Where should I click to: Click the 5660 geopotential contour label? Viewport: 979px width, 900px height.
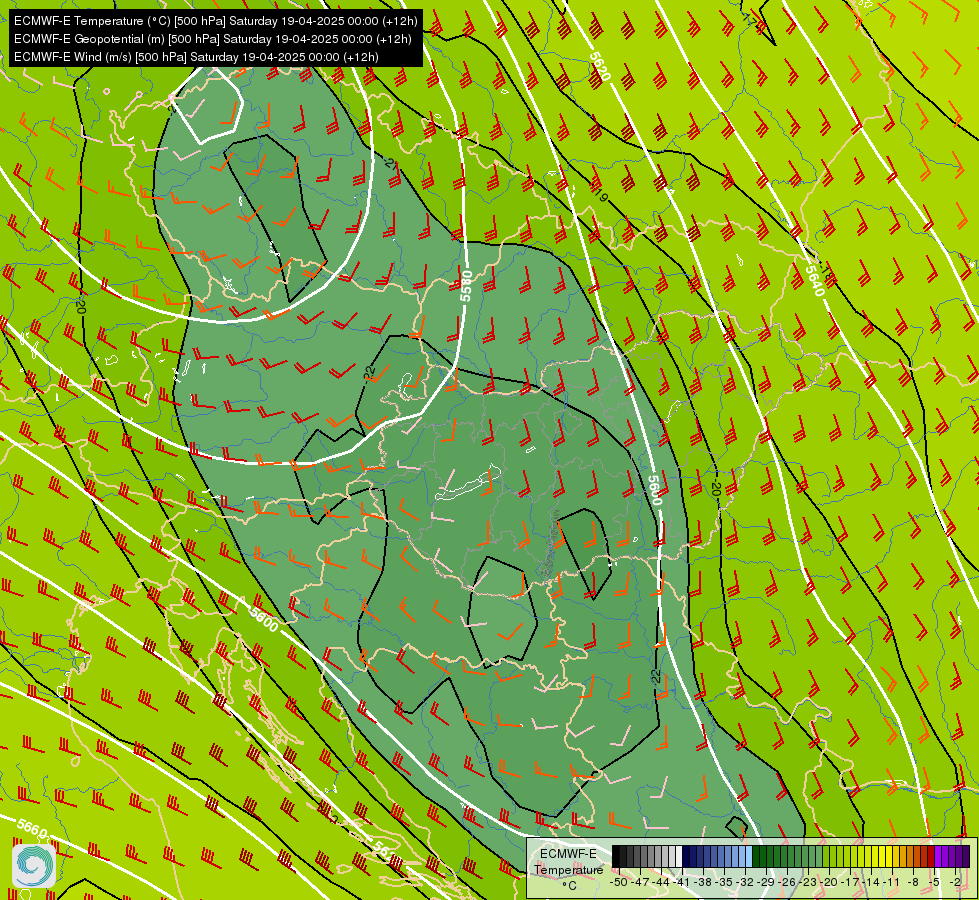(x=31, y=829)
